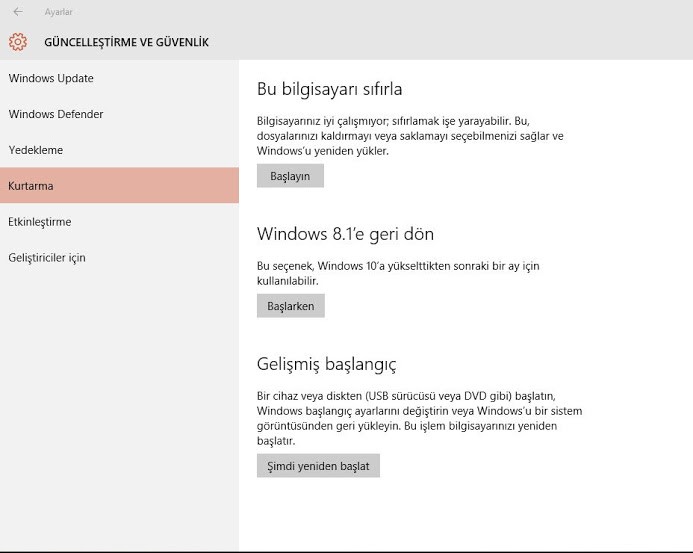Go back using the arrow icon

[18, 12]
